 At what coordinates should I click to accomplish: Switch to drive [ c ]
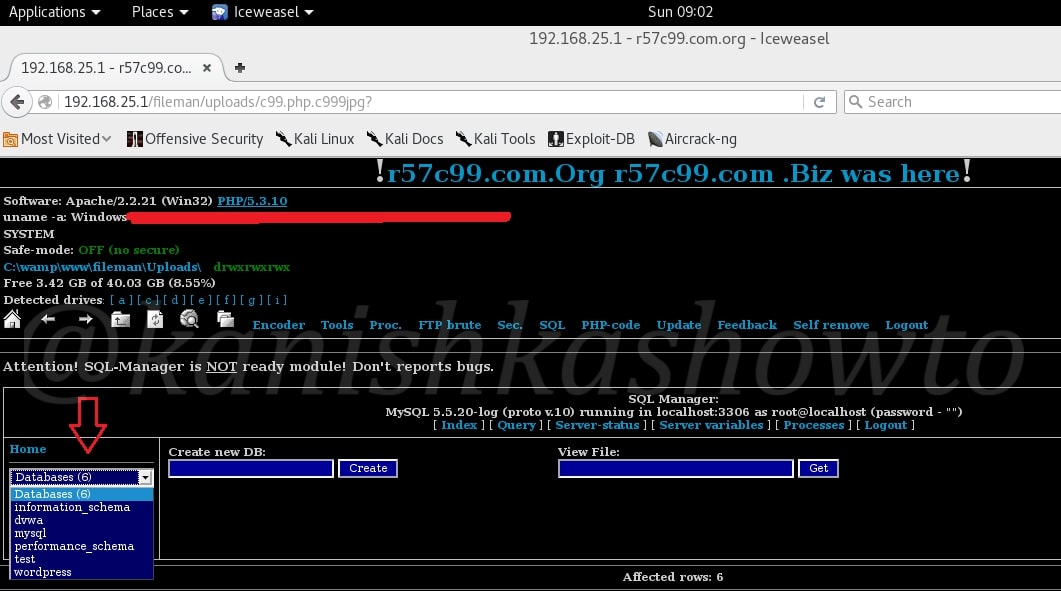coord(148,300)
